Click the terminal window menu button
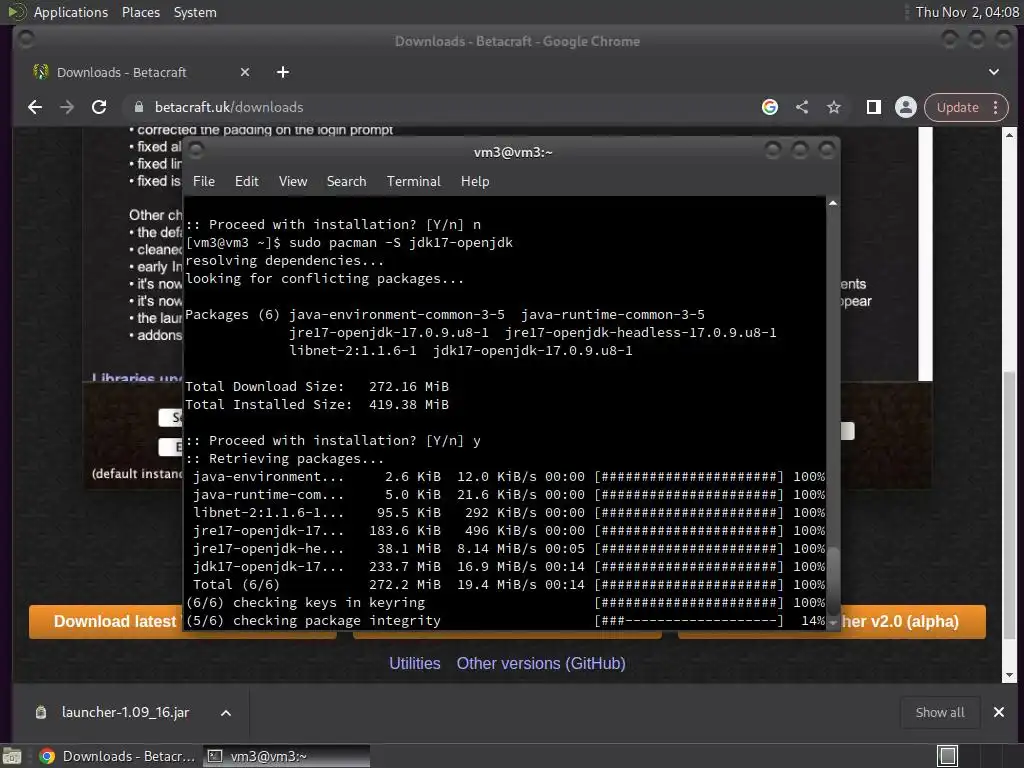 [195, 151]
